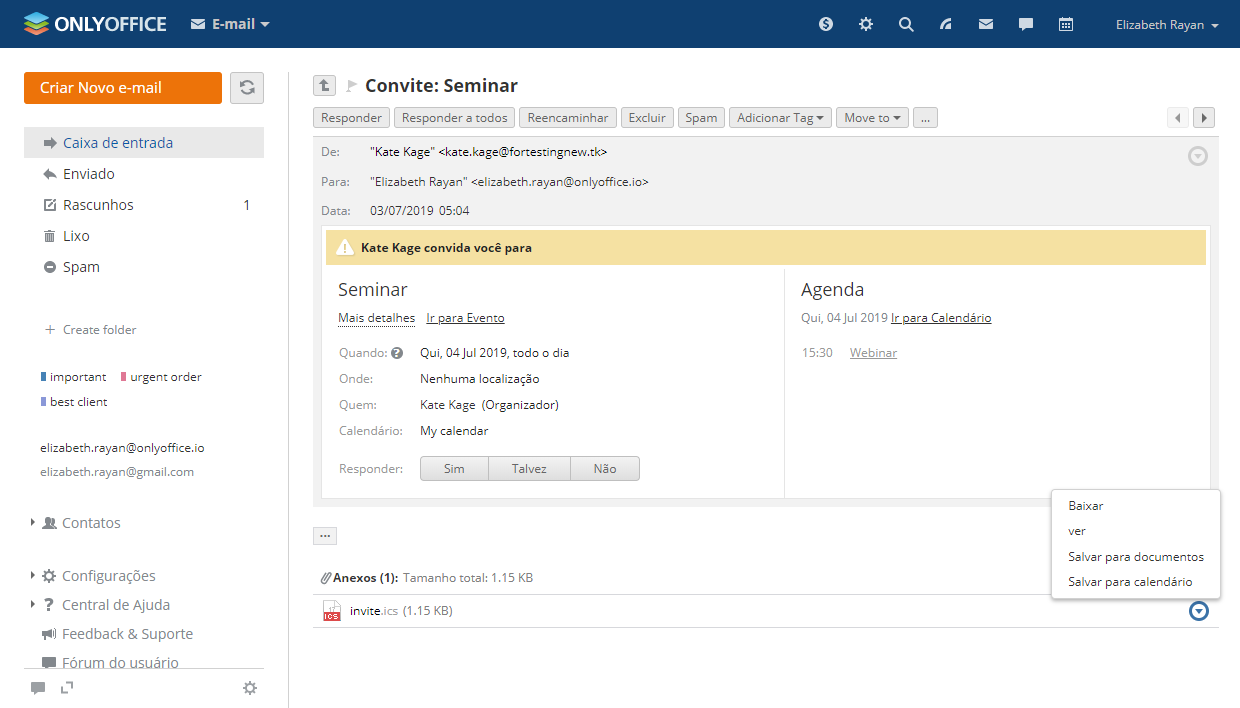Open the search magnifier in header
This screenshot has height=708, width=1240.
tap(906, 24)
